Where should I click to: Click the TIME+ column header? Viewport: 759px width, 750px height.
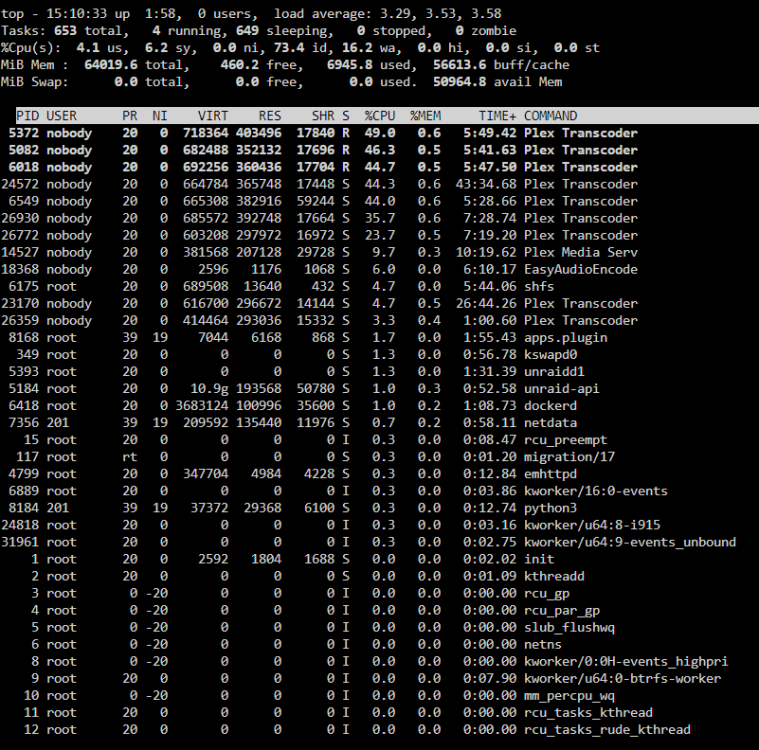pyautogui.click(x=498, y=116)
